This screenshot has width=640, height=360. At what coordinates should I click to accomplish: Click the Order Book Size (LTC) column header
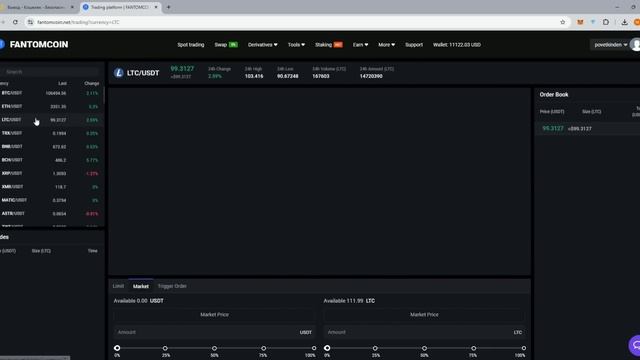(591, 111)
